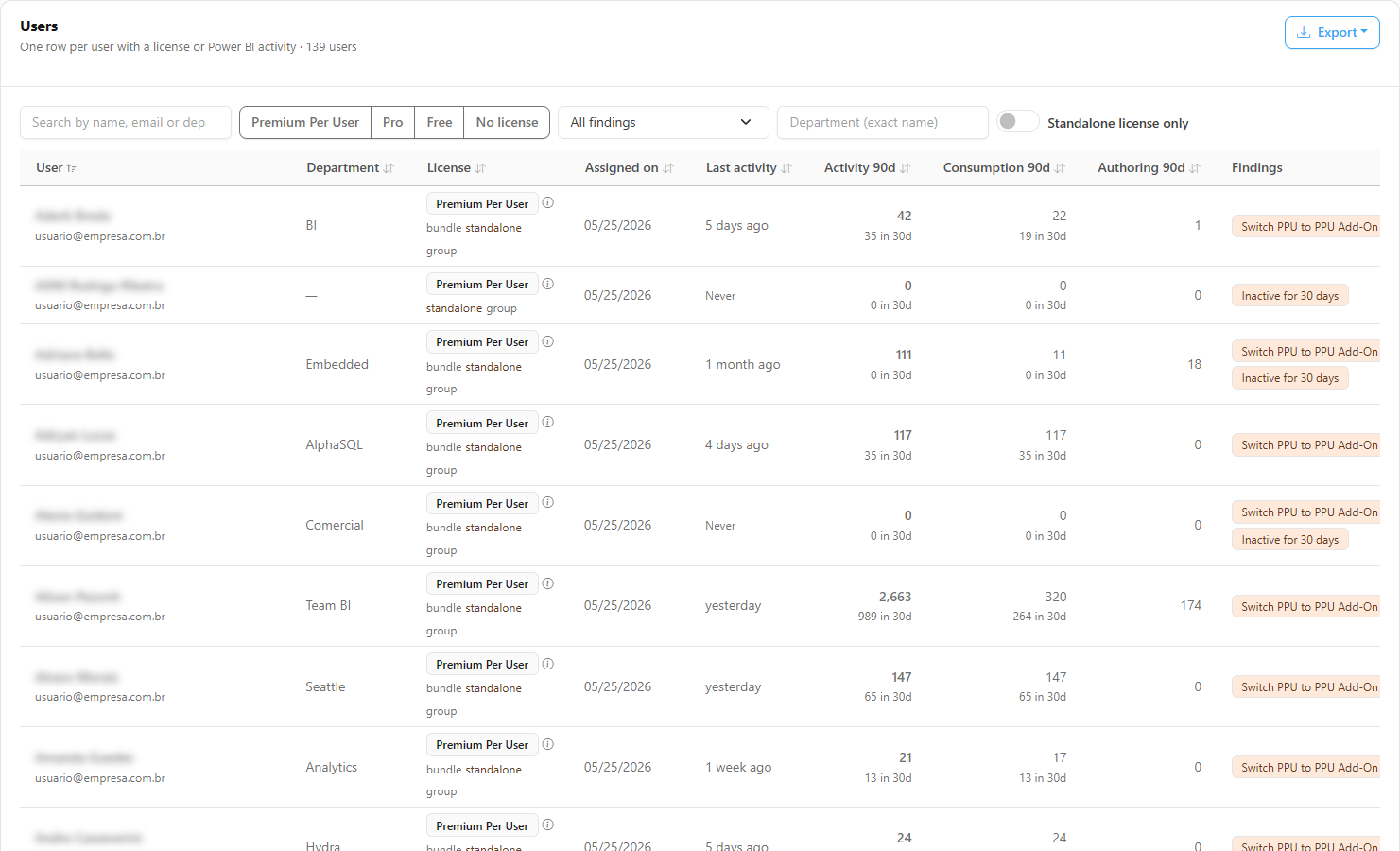
Task: Select the Pro license filter
Action: [x=393, y=123]
